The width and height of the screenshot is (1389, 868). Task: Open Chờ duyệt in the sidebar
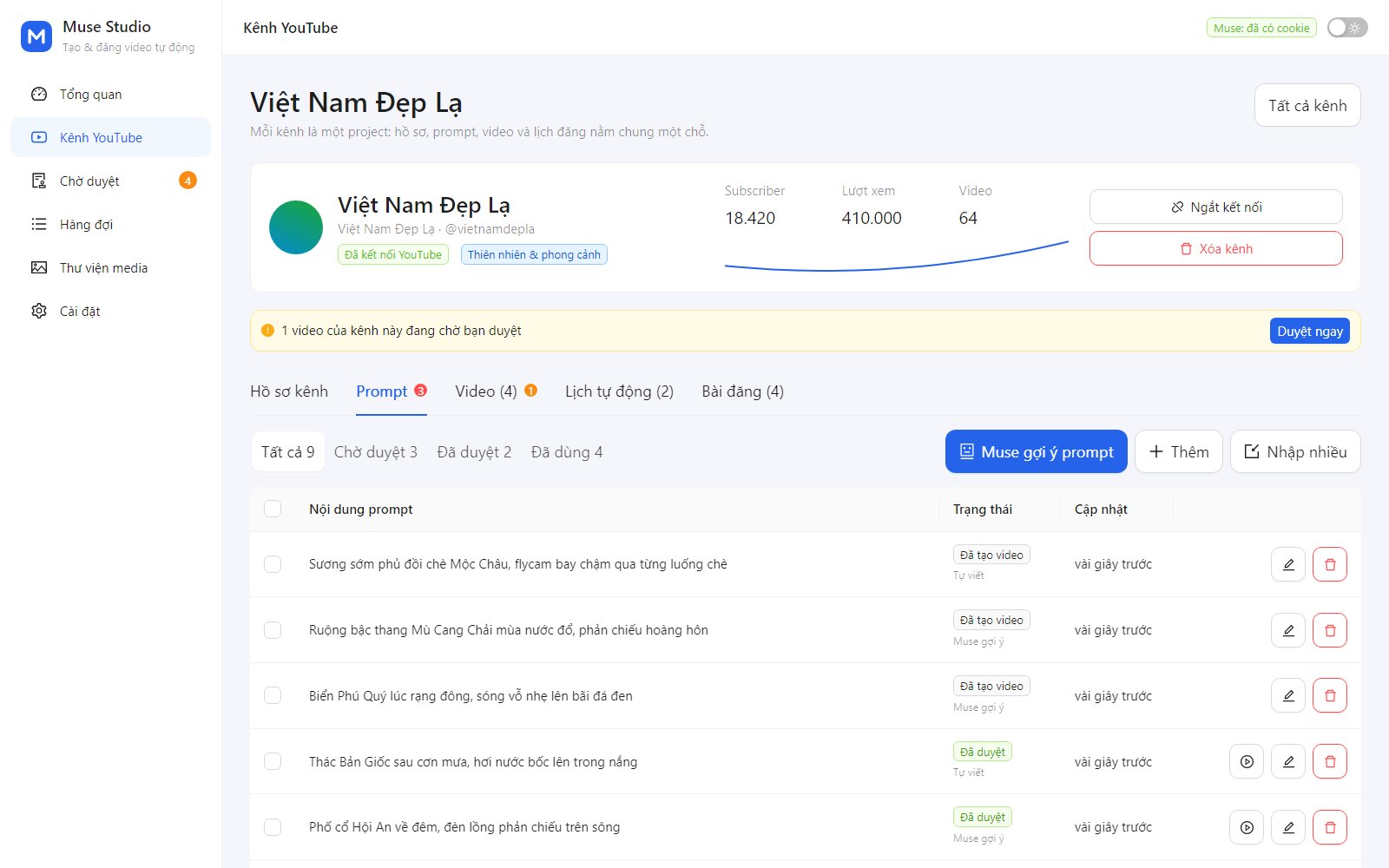pyautogui.click(x=110, y=181)
